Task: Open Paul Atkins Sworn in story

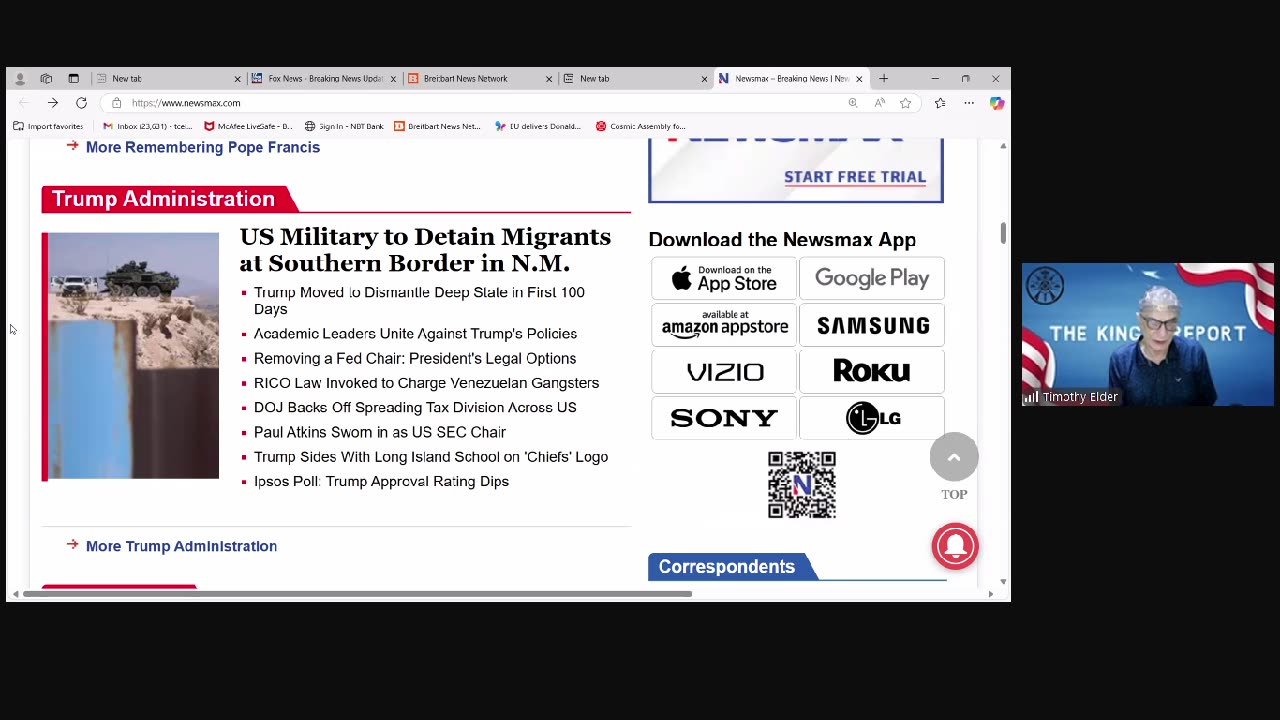Action: [x=380, y=432]
